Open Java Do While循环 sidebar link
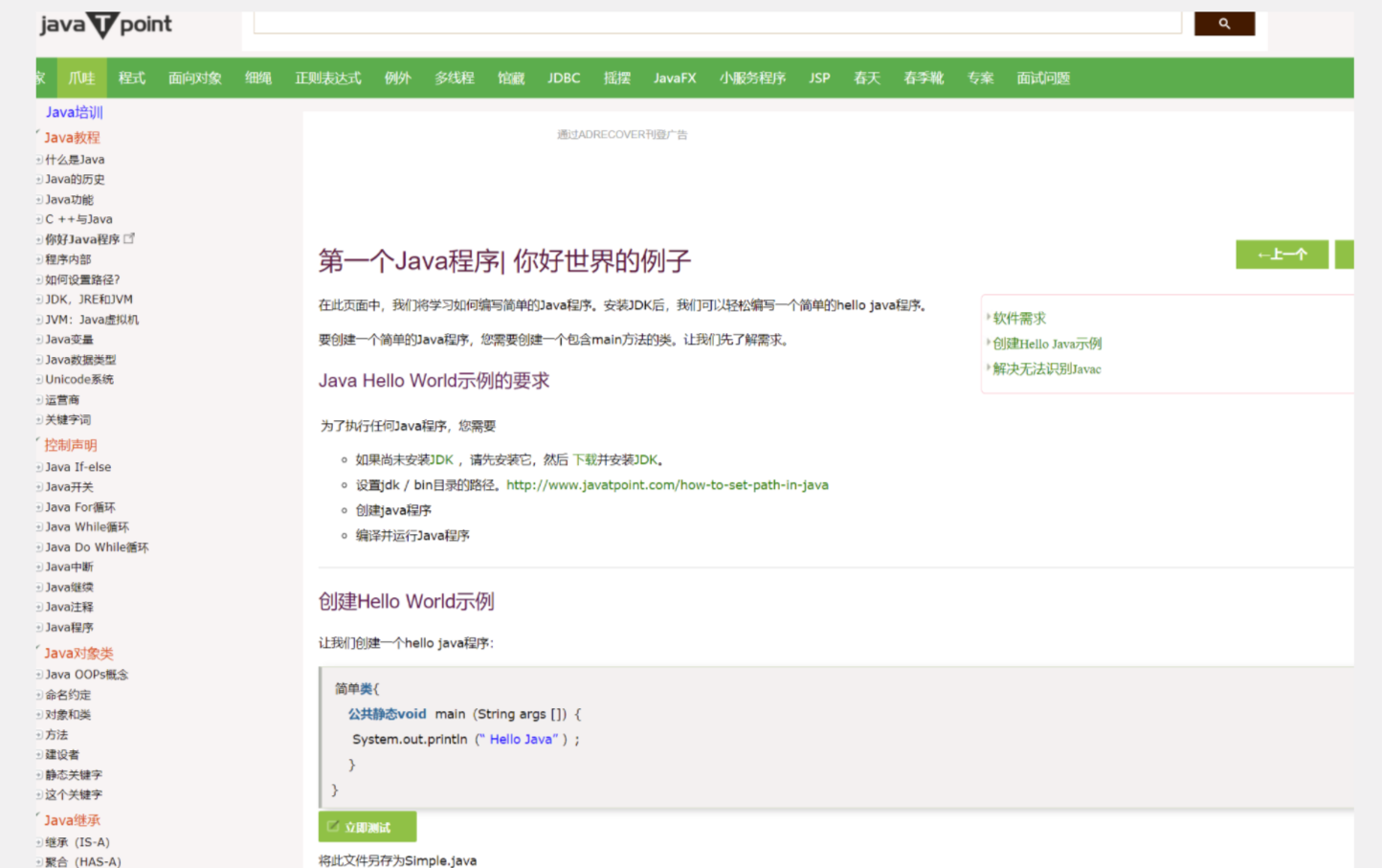This screenshot has height=868, width=1382. (97, 547)
